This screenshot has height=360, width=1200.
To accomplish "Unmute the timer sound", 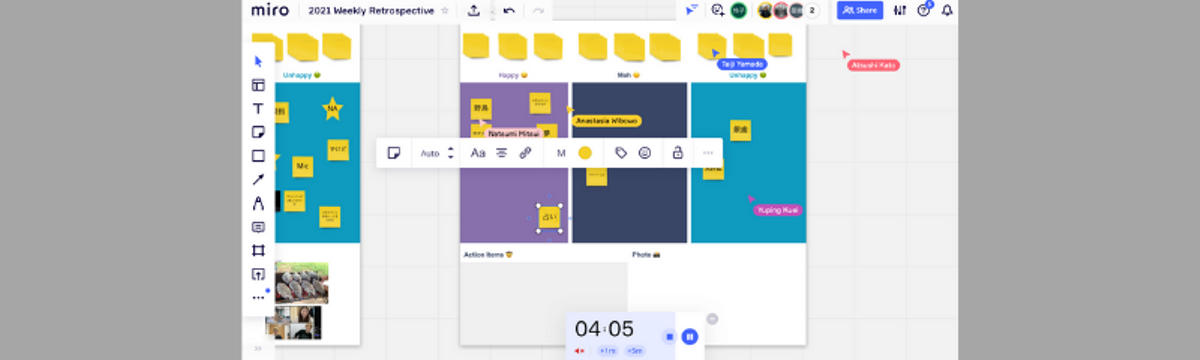I will 580,350.
